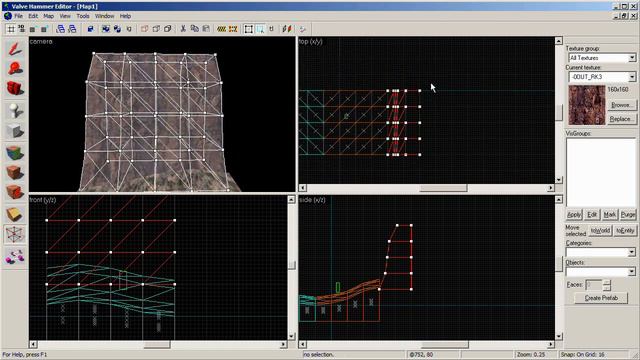
Task: Click the Copy toolbar icon
Action: click(x=194, y=29)
